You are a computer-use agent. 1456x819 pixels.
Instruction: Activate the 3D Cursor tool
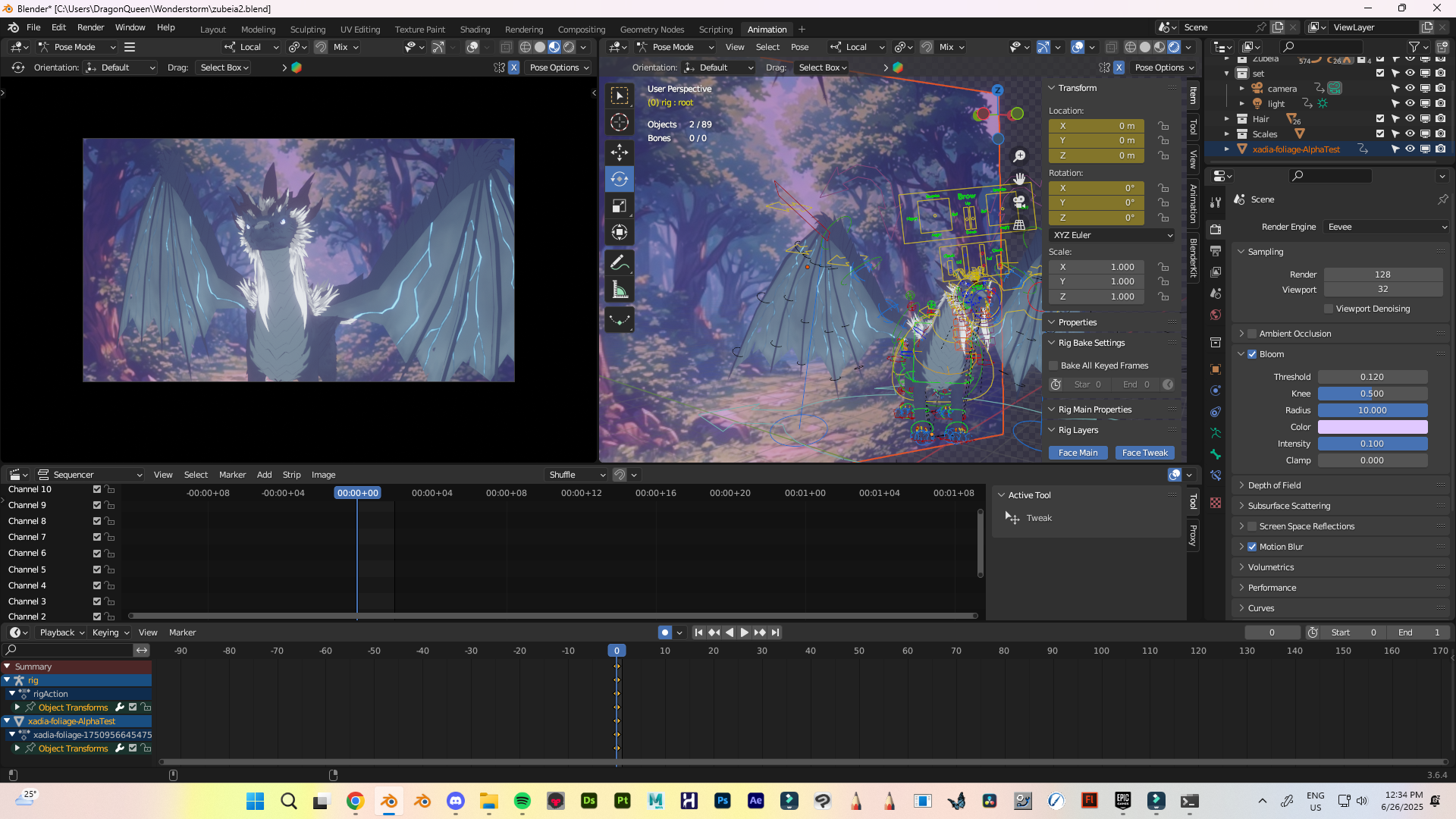point(620,122)
